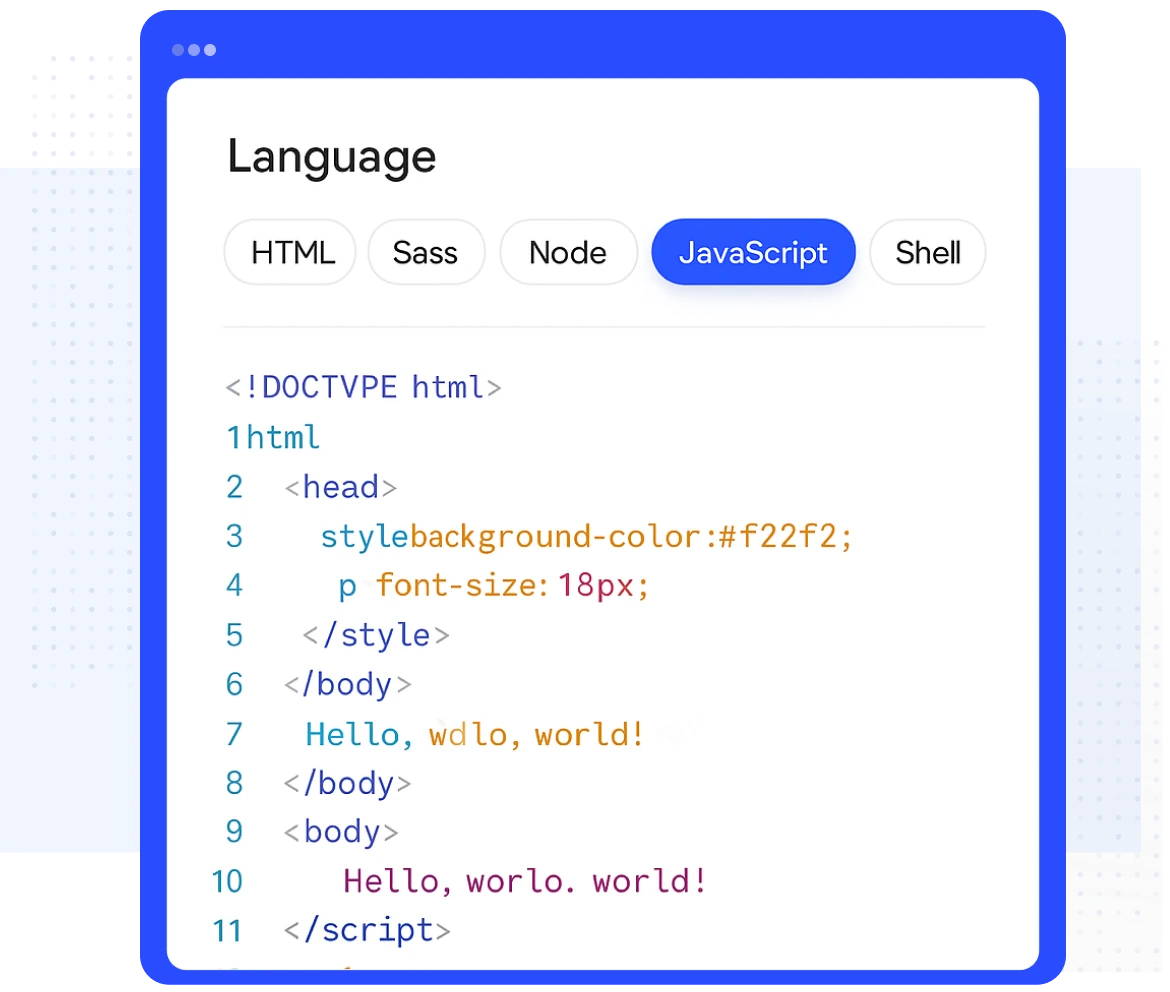Image resolution: width=1170 pixels, height=992 pixels.
Task: Click line number 10 in the gutter
Action: [227, 881]
